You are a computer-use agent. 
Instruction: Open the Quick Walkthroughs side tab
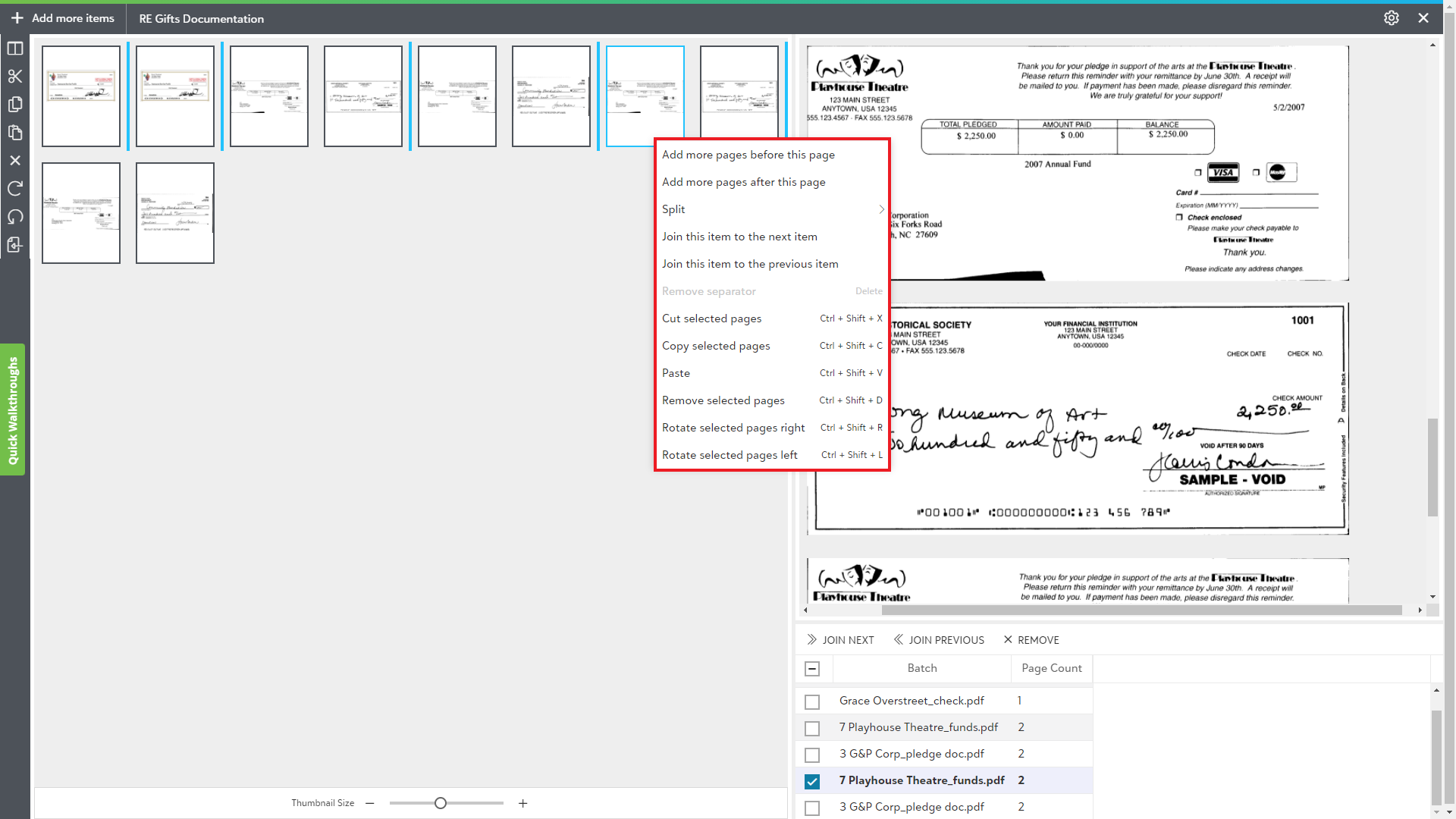[13, 410]
